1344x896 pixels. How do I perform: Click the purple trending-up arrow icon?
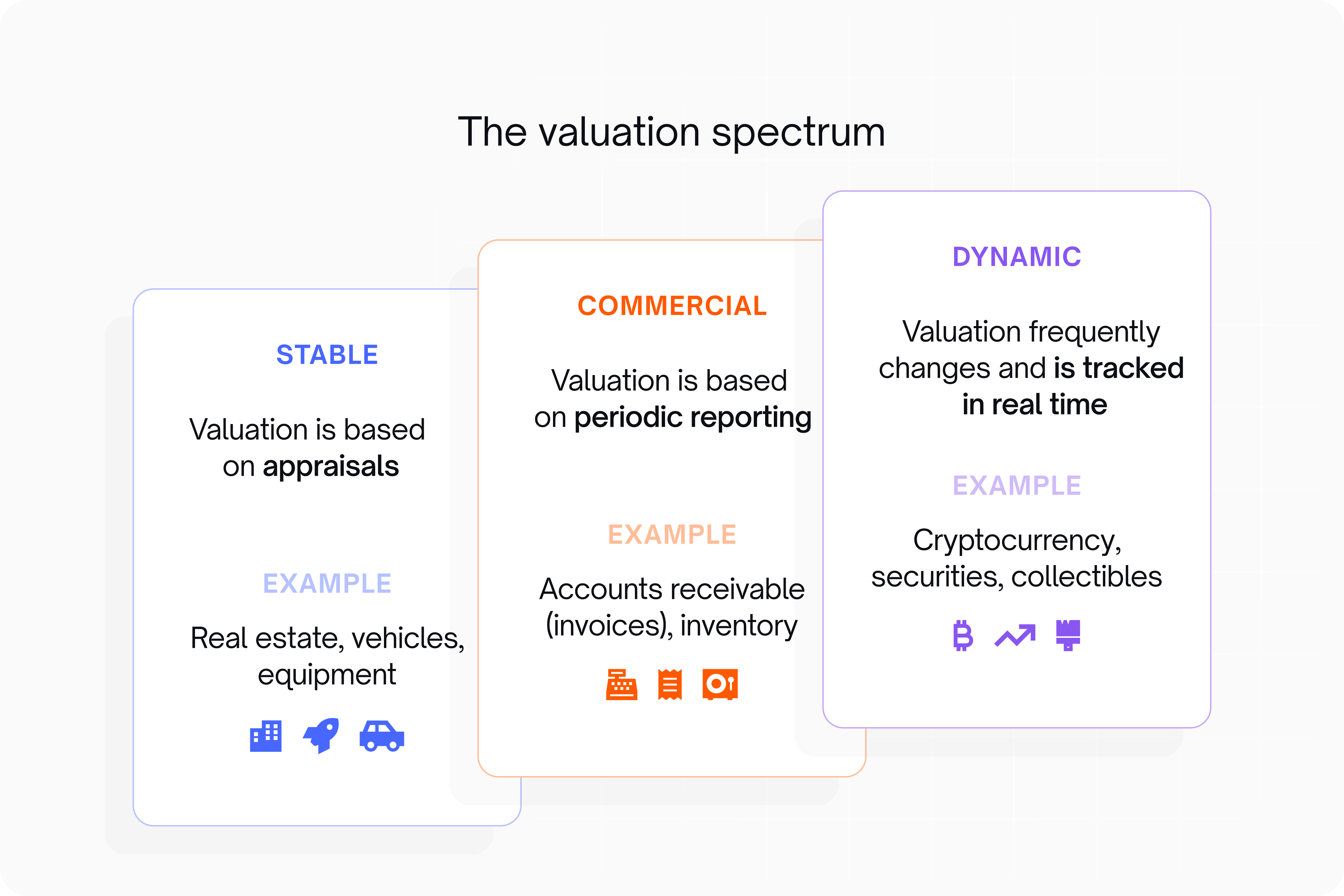tap(1015, 635)
